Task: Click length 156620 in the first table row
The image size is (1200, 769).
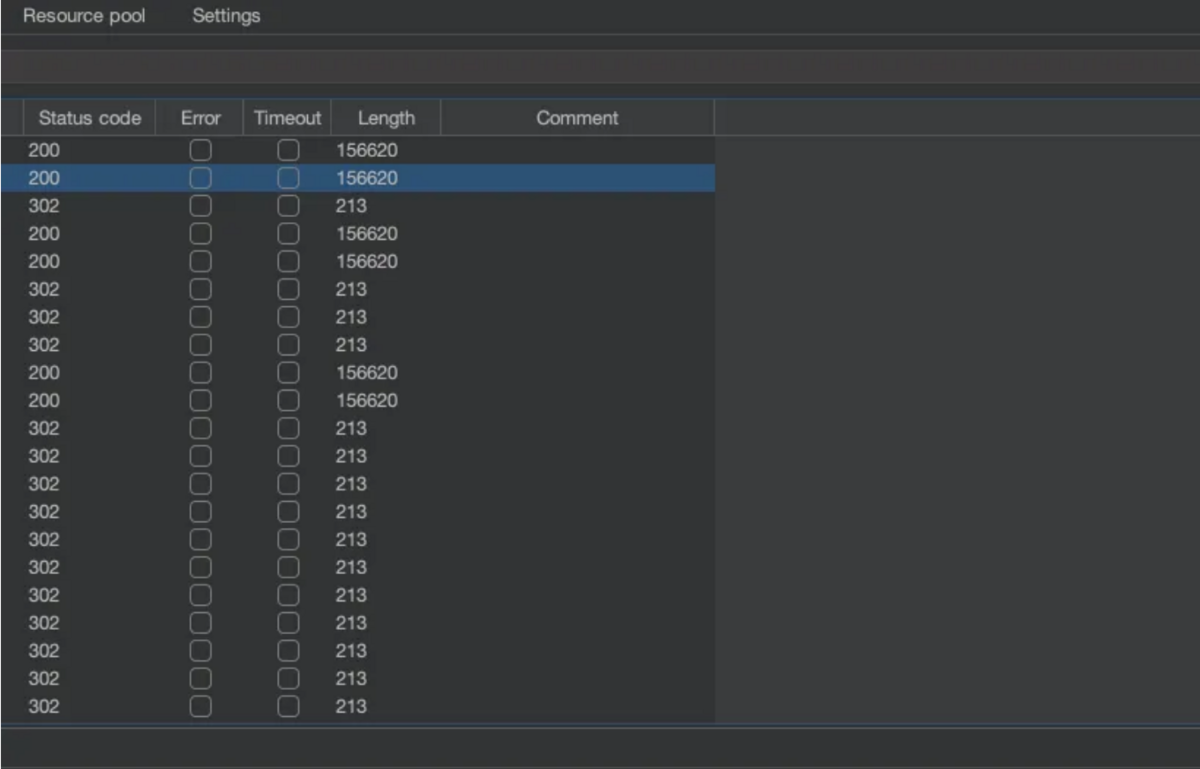Action: click(367, 150)
